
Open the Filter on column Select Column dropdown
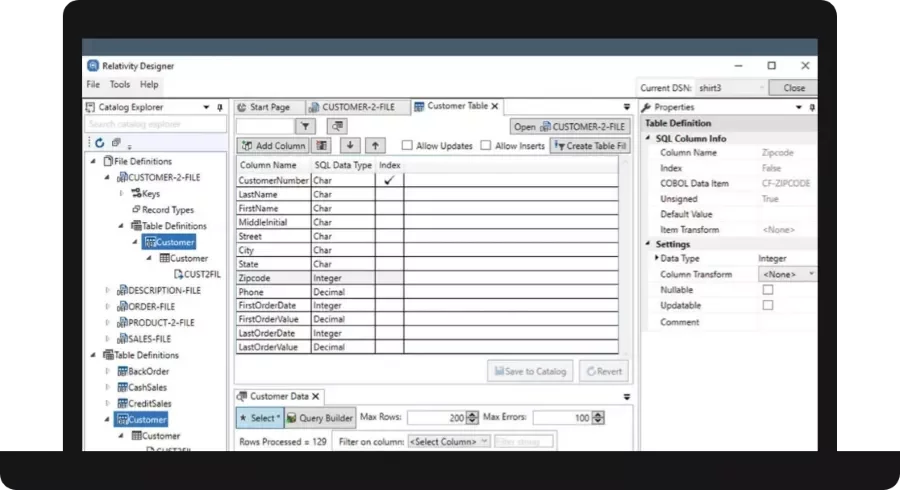tap(449, 441)
